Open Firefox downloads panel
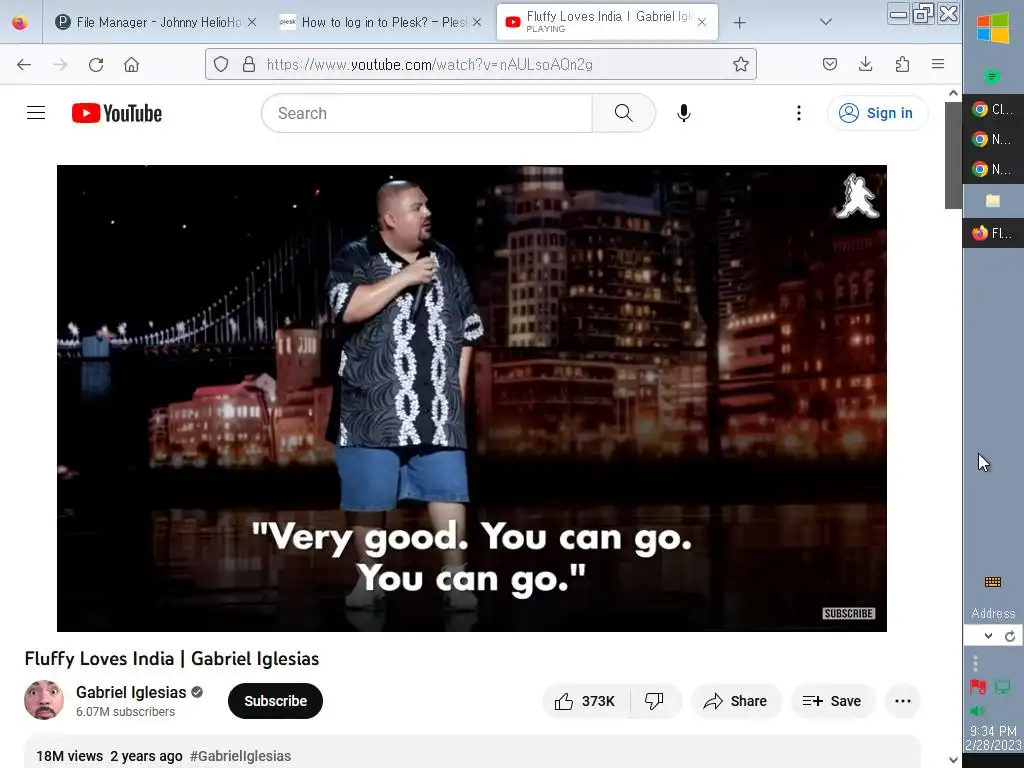The height and width of the screenshot is (768, 1024). (865, 64)
